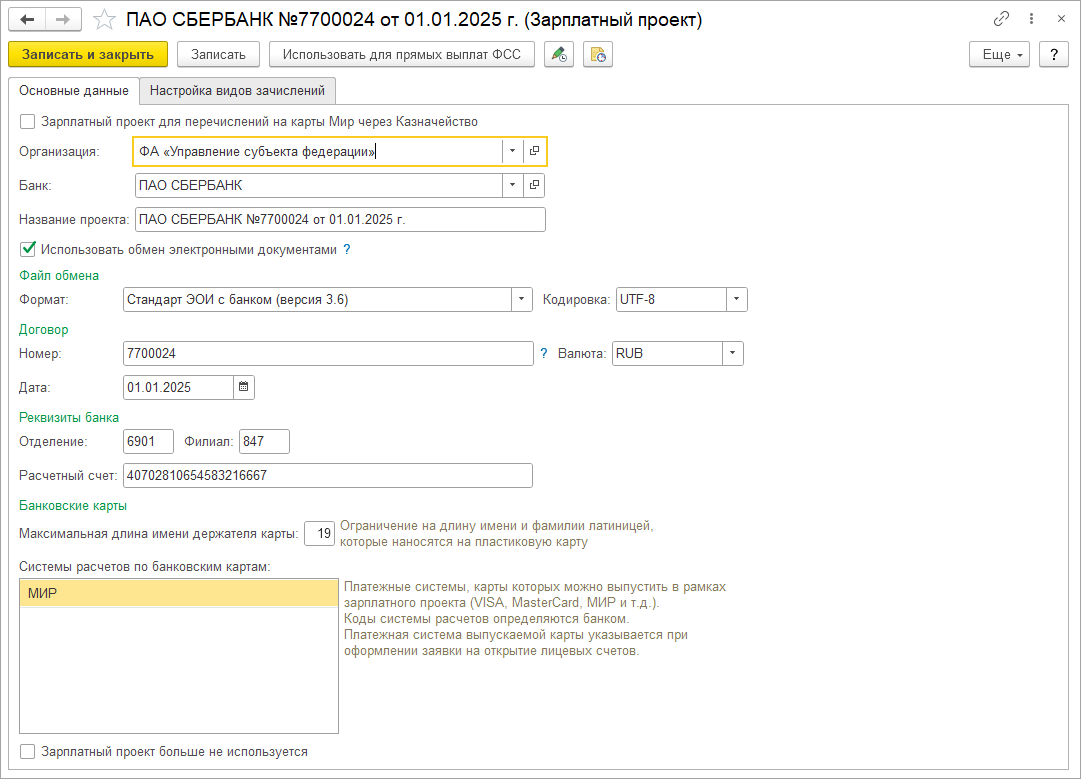This screenshot has height=779, width=1081.
Task: Expand the Валюта RUB dropdown
Action: 732,353
